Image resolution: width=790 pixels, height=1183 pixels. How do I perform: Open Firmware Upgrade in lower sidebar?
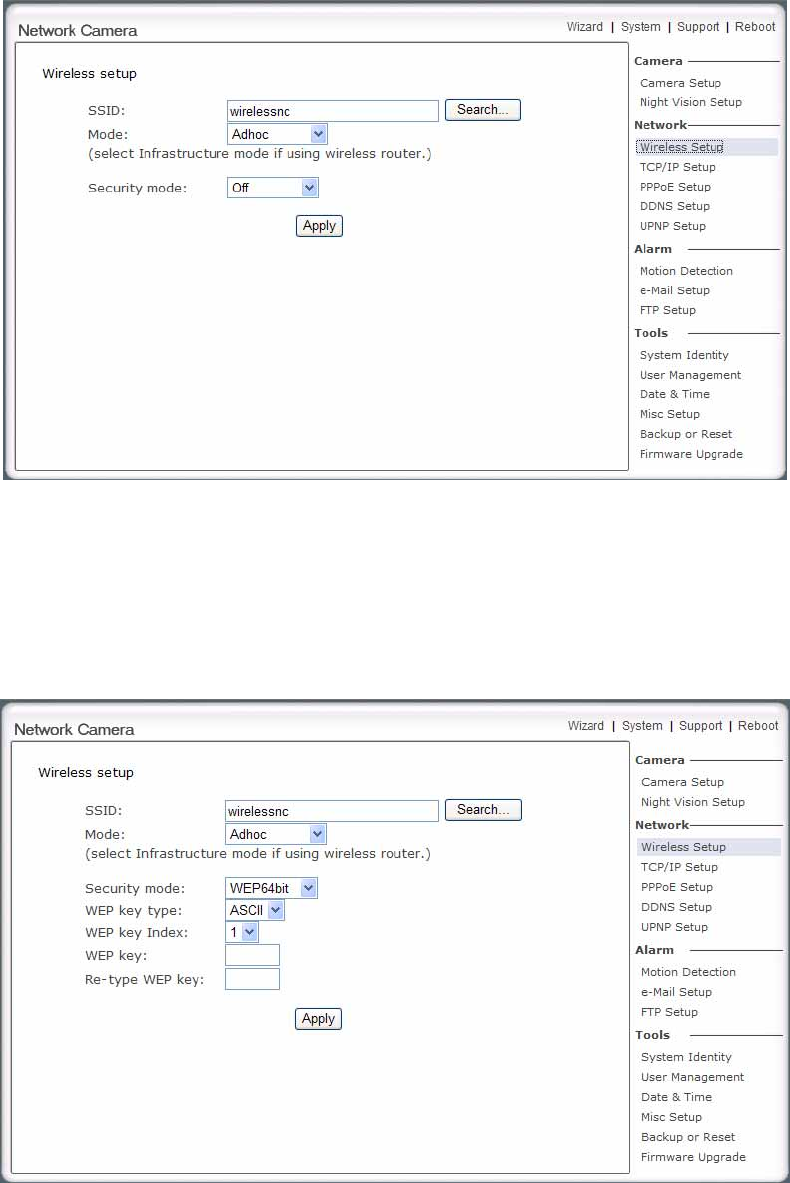pyautogui.click(x=693, y=1157)
